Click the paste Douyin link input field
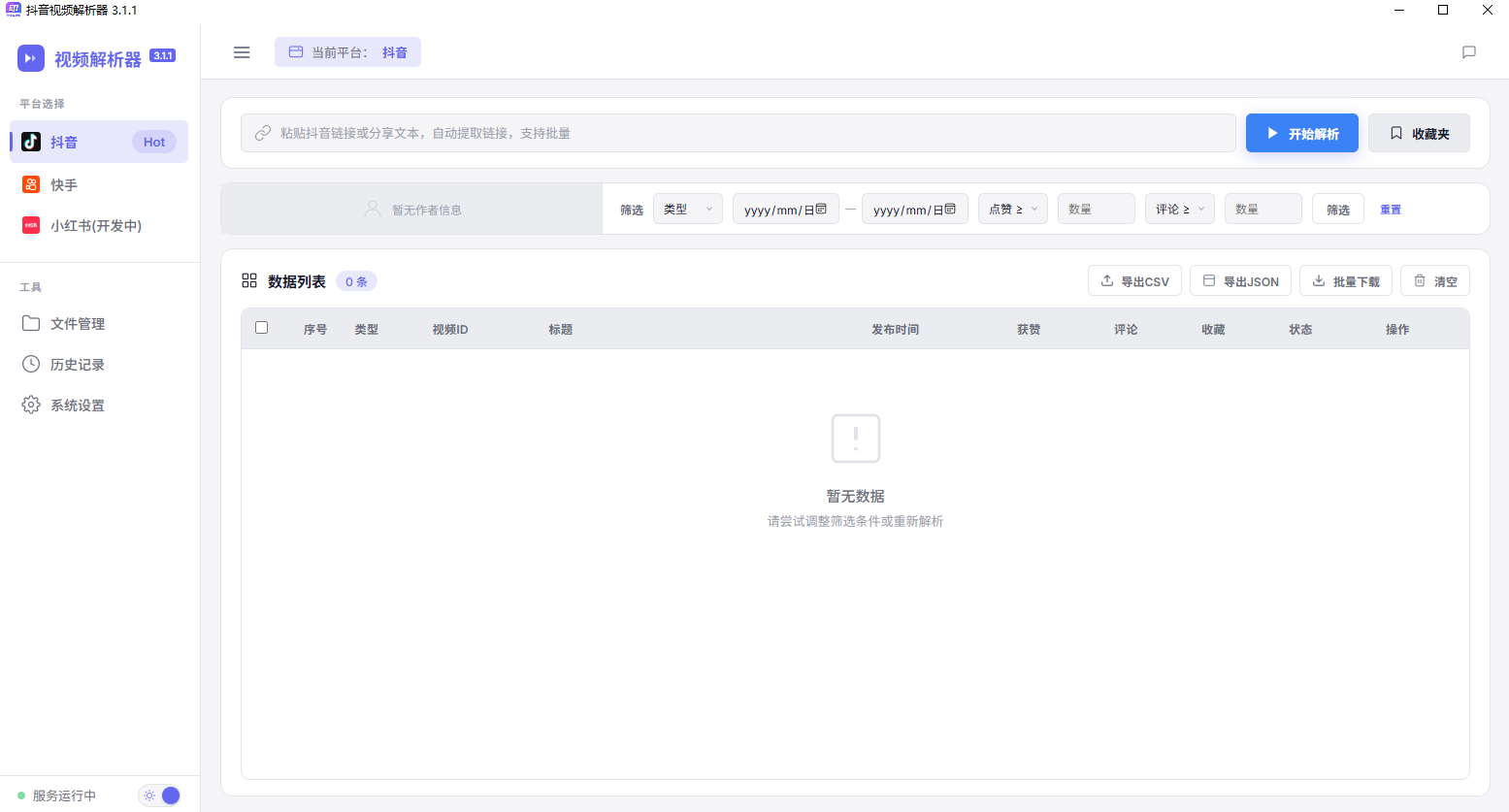The height and width of the screenshot is (812, 1509). point(738,133)
